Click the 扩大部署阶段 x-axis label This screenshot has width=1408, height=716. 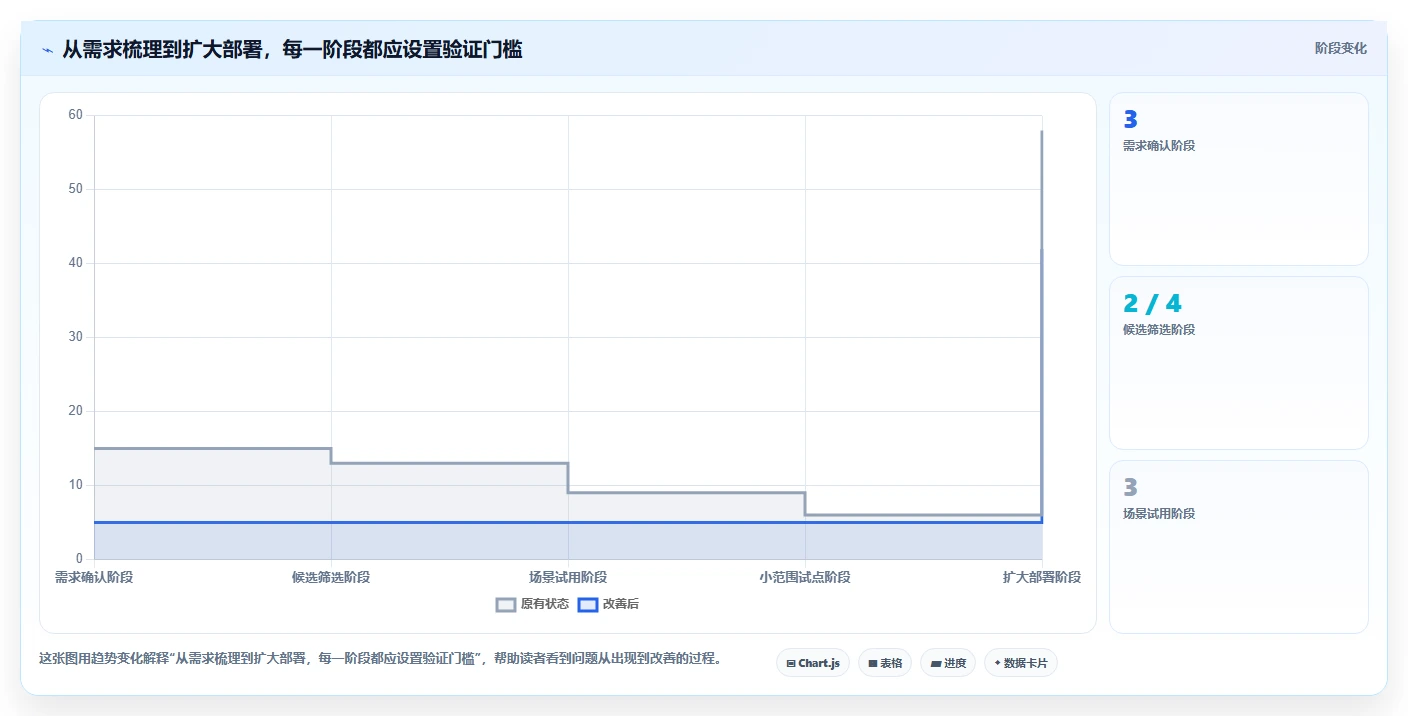click(1042, 577)
